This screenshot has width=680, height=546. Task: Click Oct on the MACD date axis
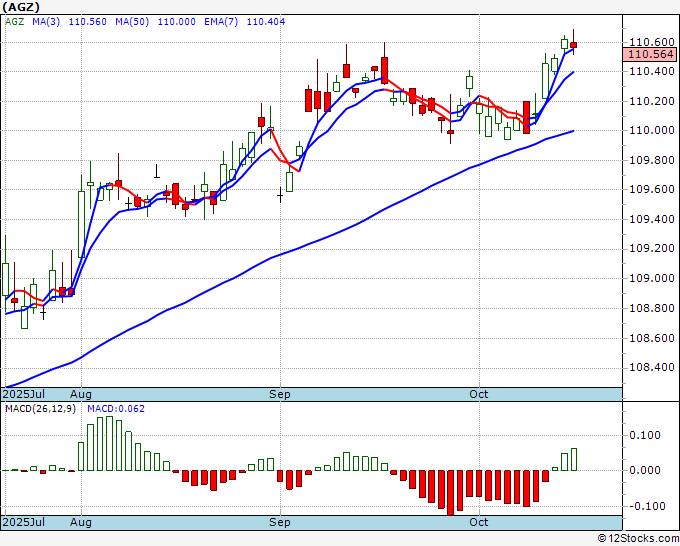[x=479, y=522]
